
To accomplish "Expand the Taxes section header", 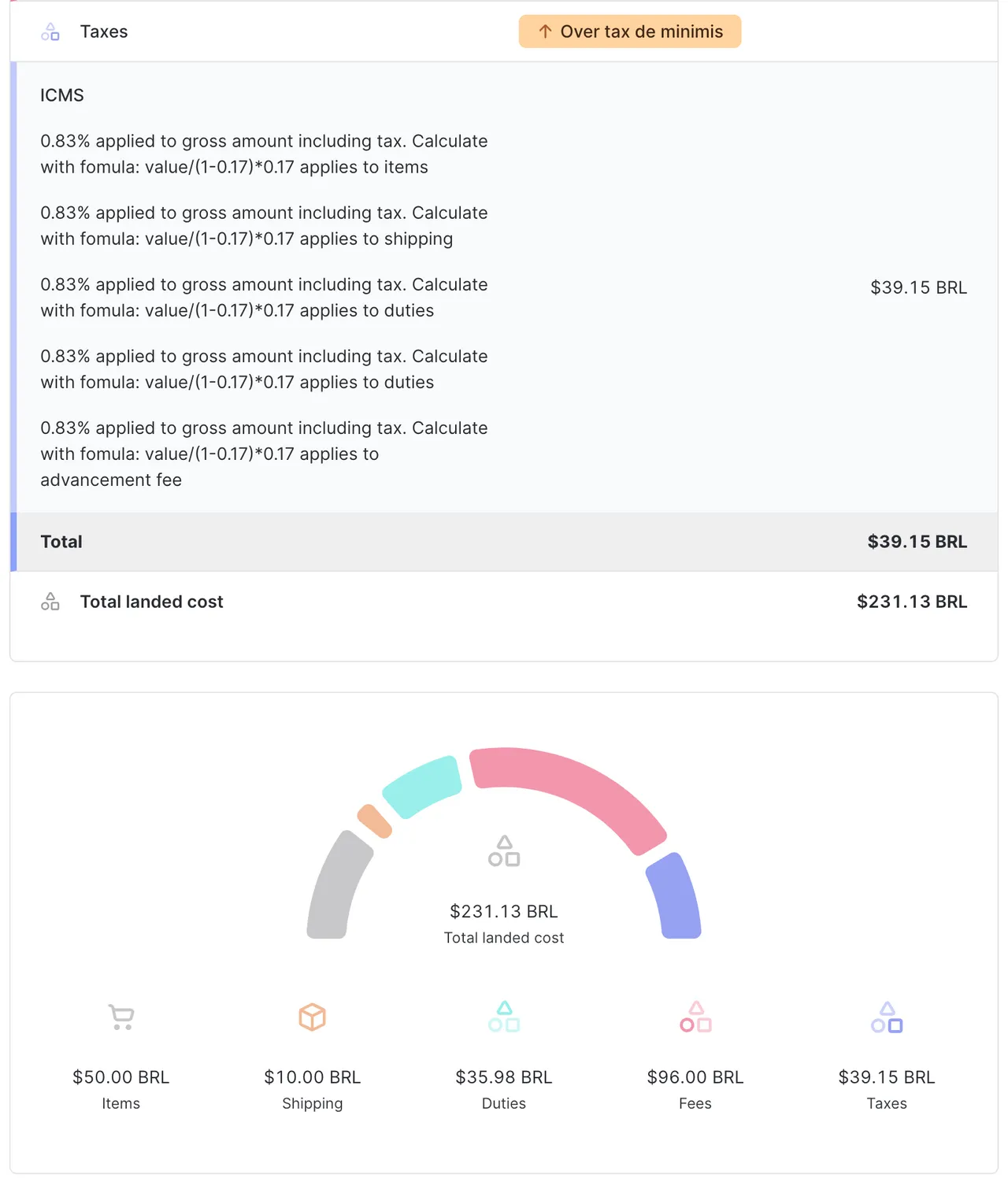I will tap(104, 31).
